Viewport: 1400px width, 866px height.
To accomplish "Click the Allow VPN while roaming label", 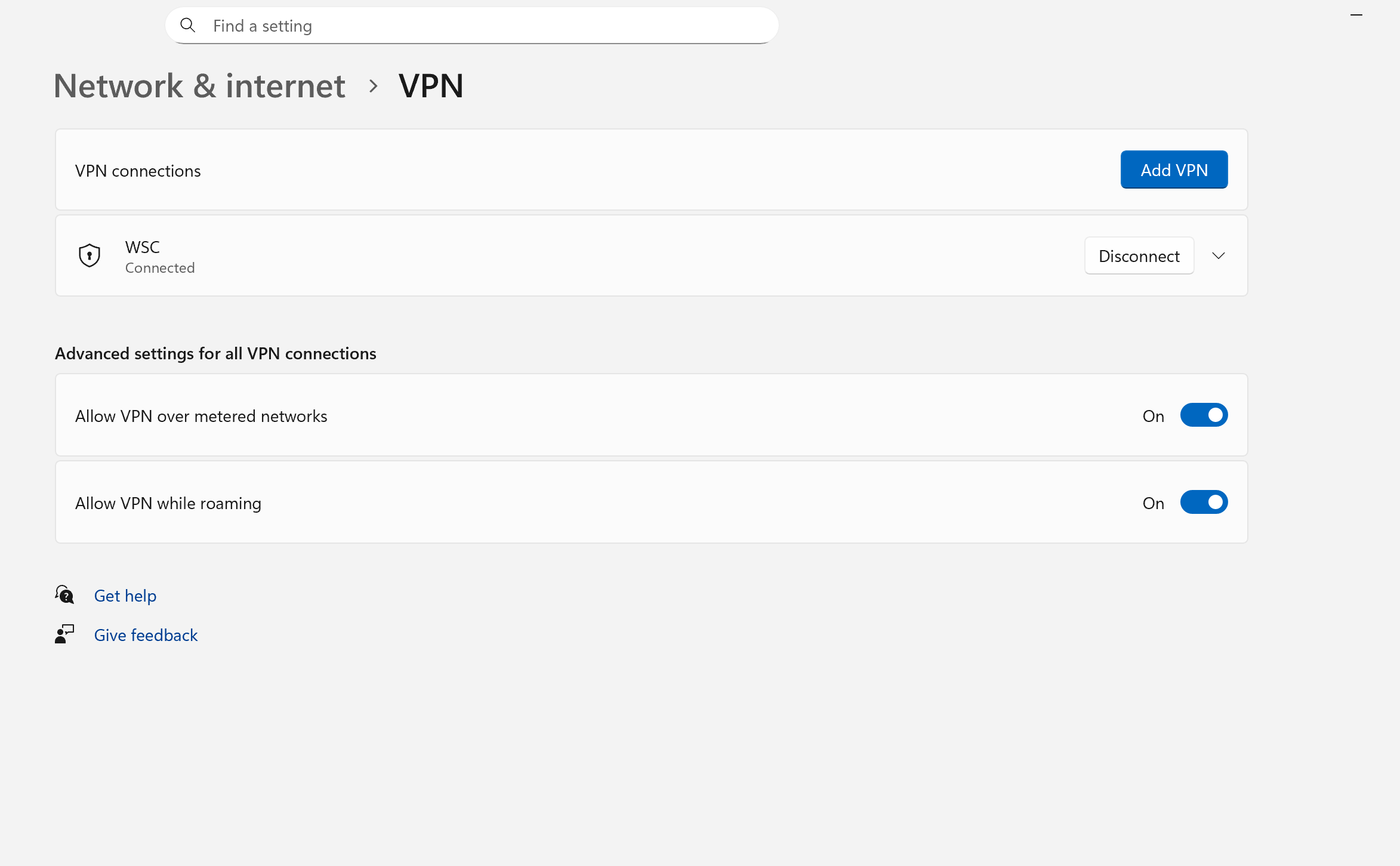I will point(168,503).
